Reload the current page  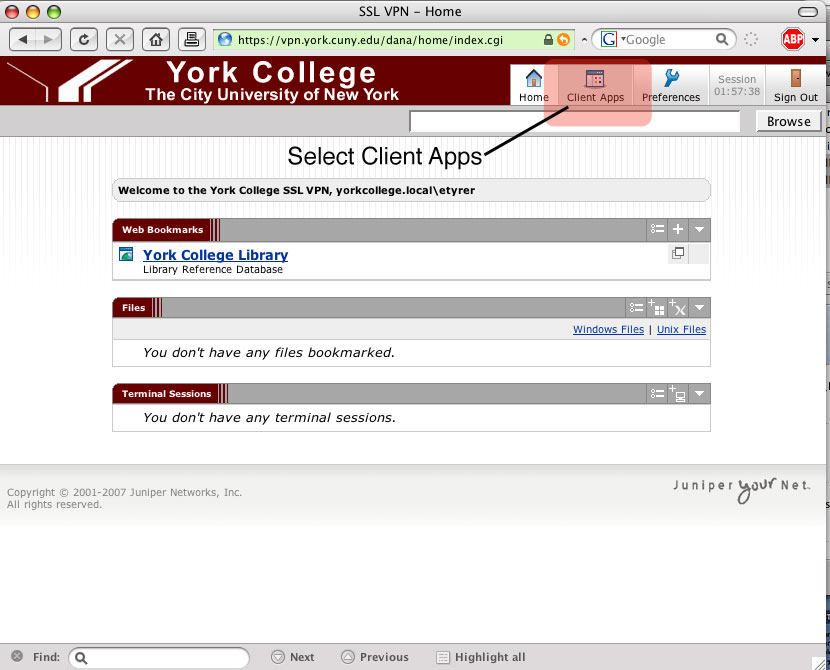[x=84, y=40]
